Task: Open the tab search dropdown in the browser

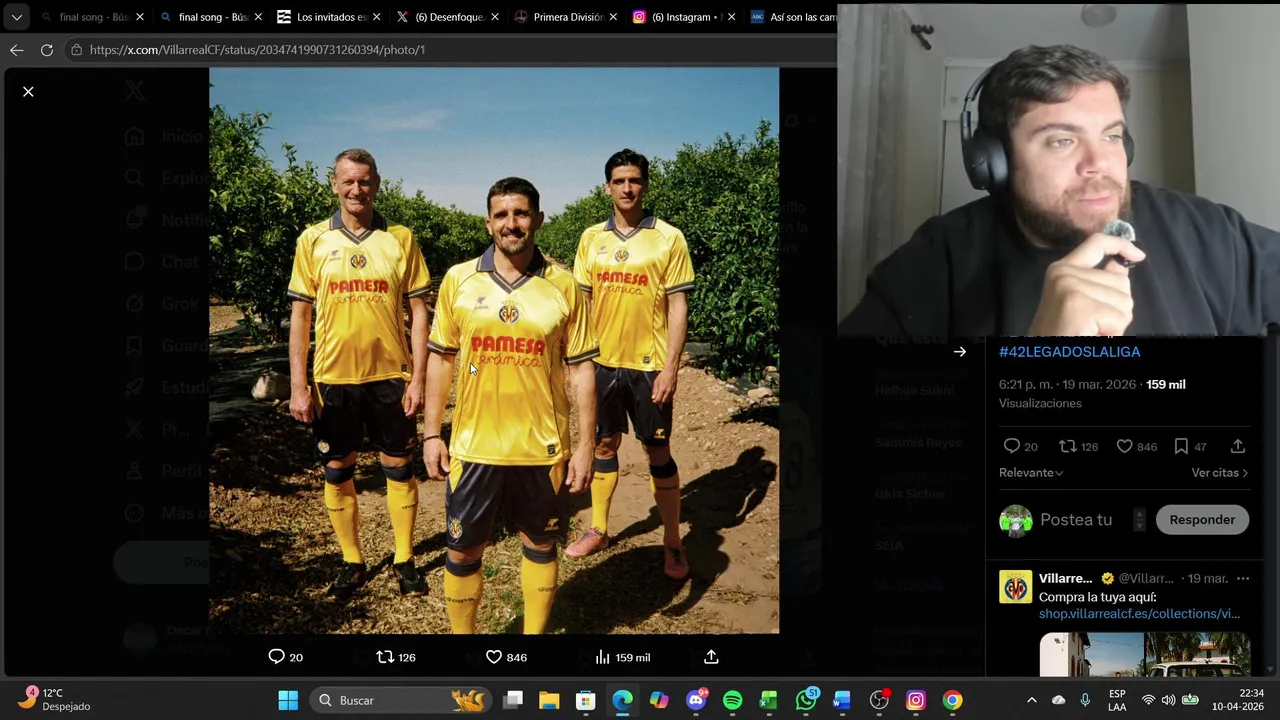Action: click(17, 17)
